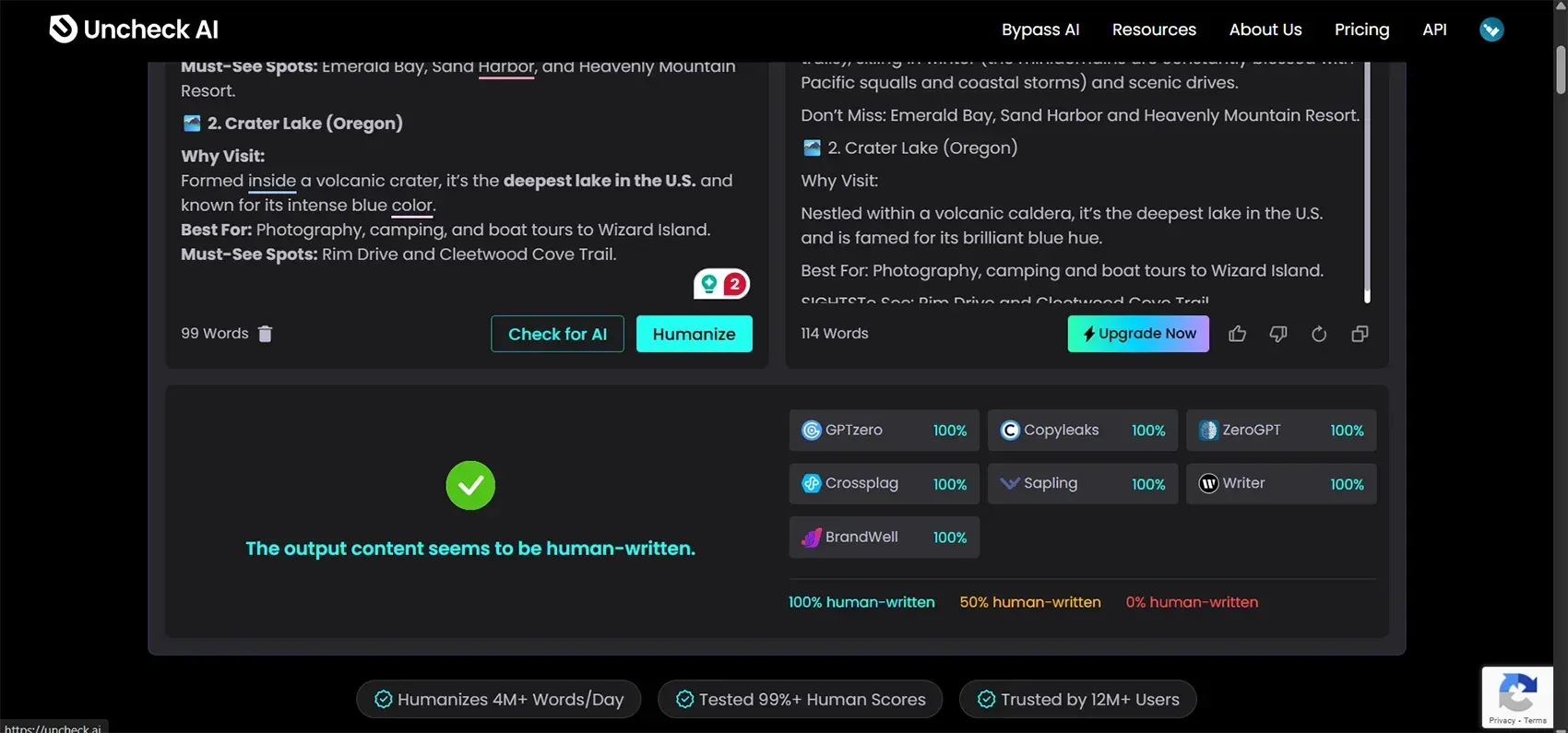
Task: Click the BrandWell 100% score
Action: coord(950,538)
